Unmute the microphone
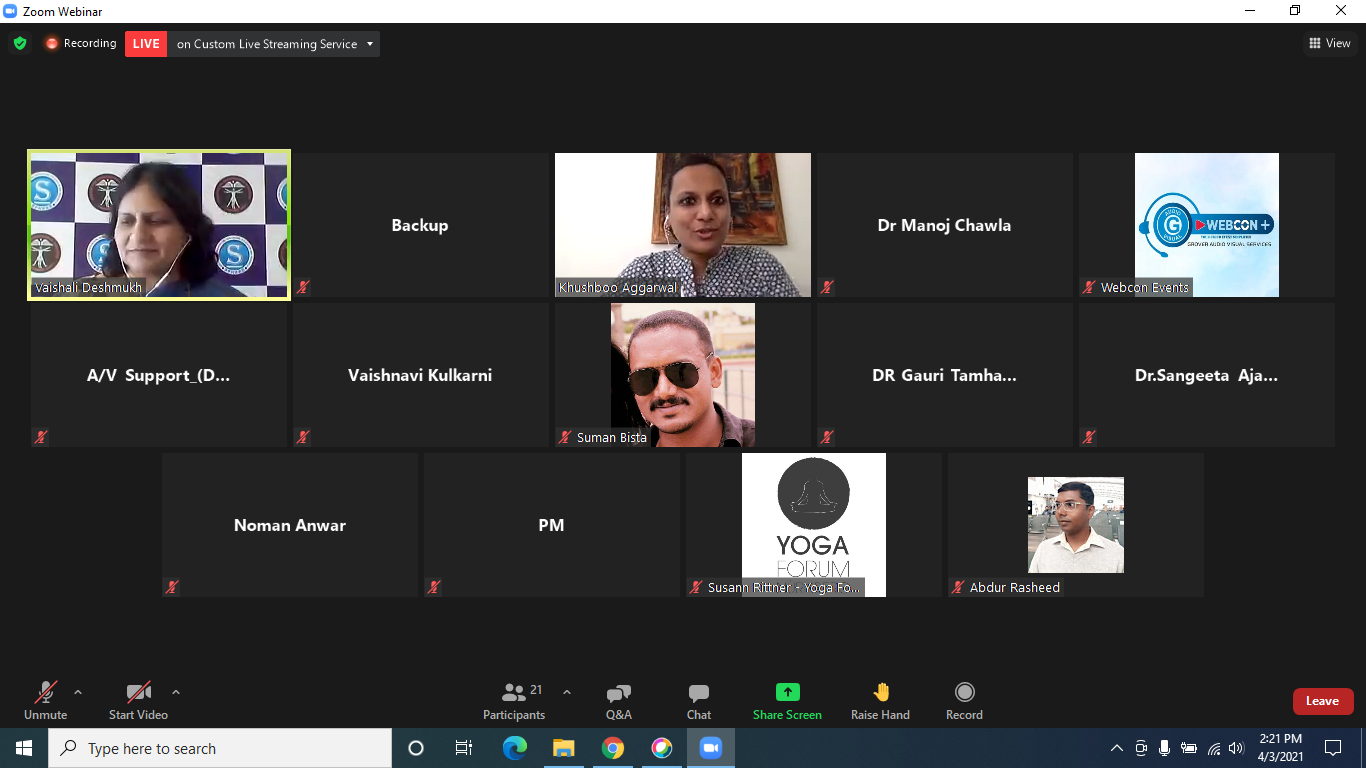Screen dimensions: 1366x768 click(46, 700)
